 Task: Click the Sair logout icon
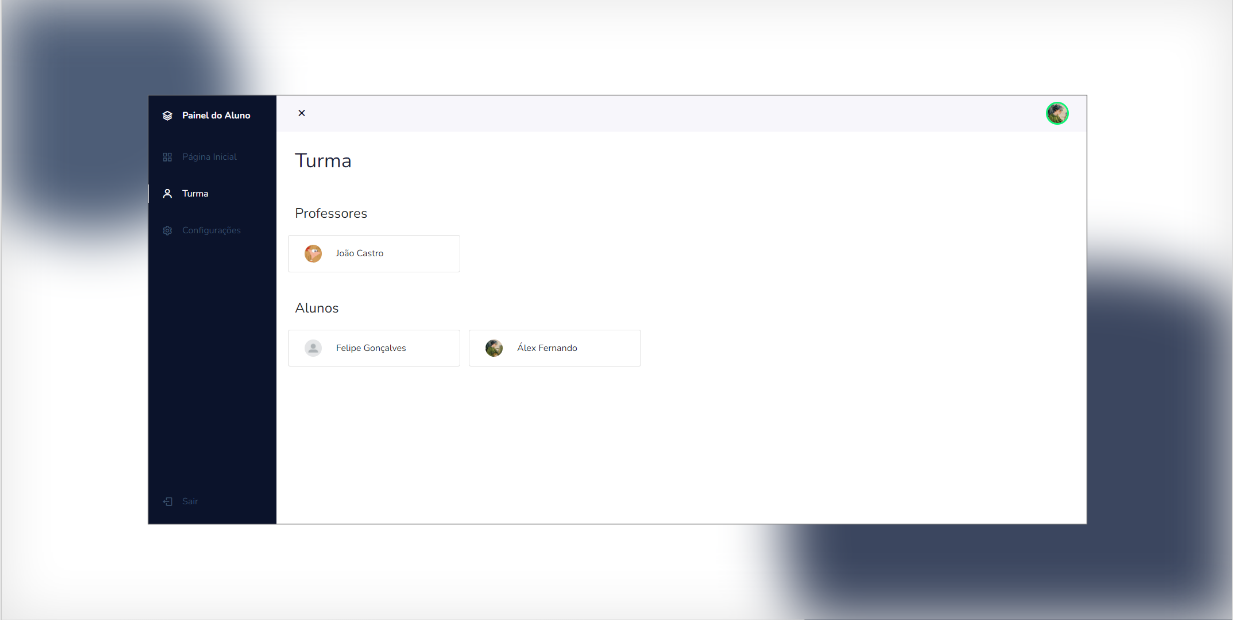167,501
